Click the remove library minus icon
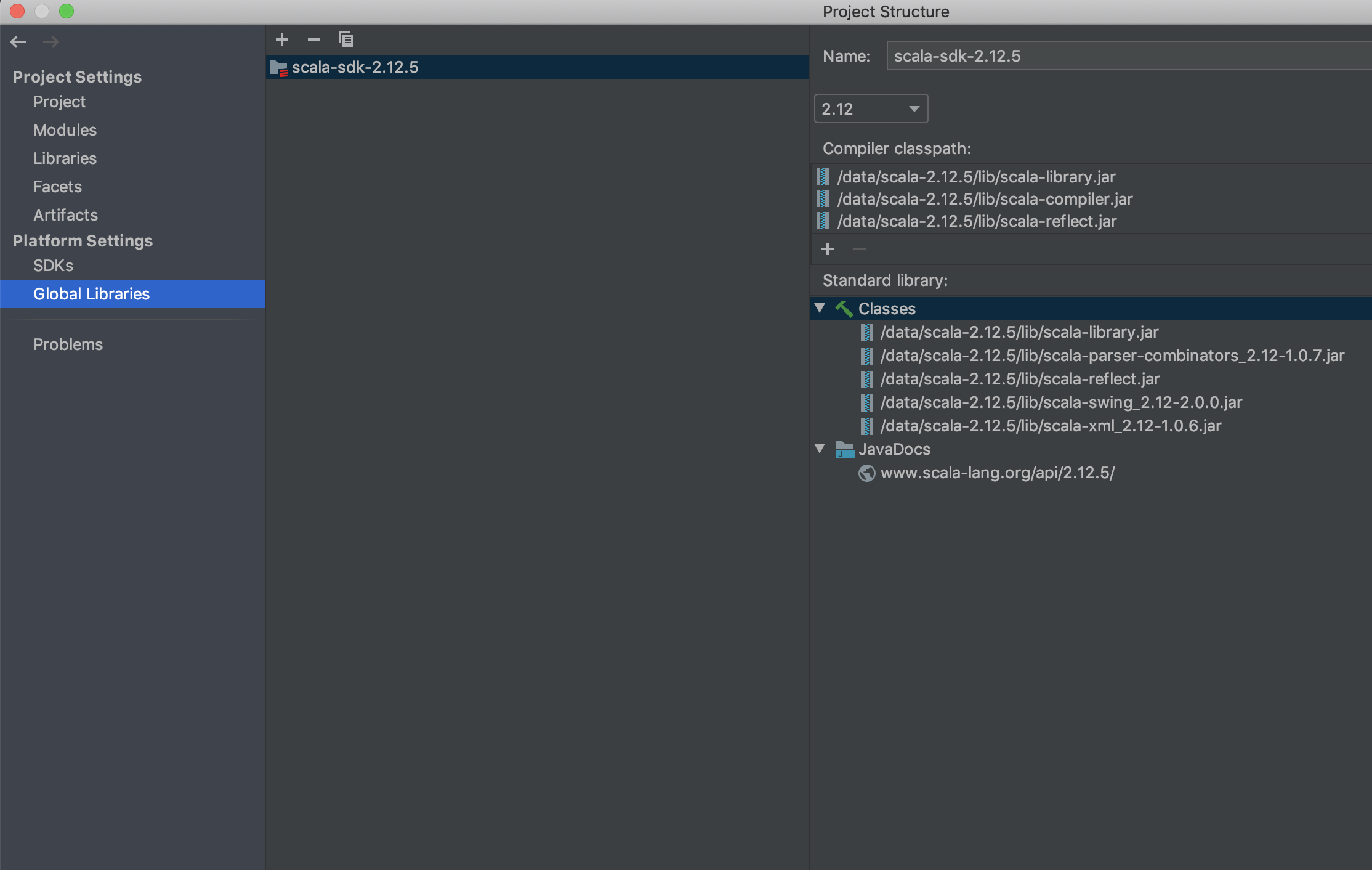Viewport: 1372px width, 870px height. pyautogui.click(x=314, y=39)
